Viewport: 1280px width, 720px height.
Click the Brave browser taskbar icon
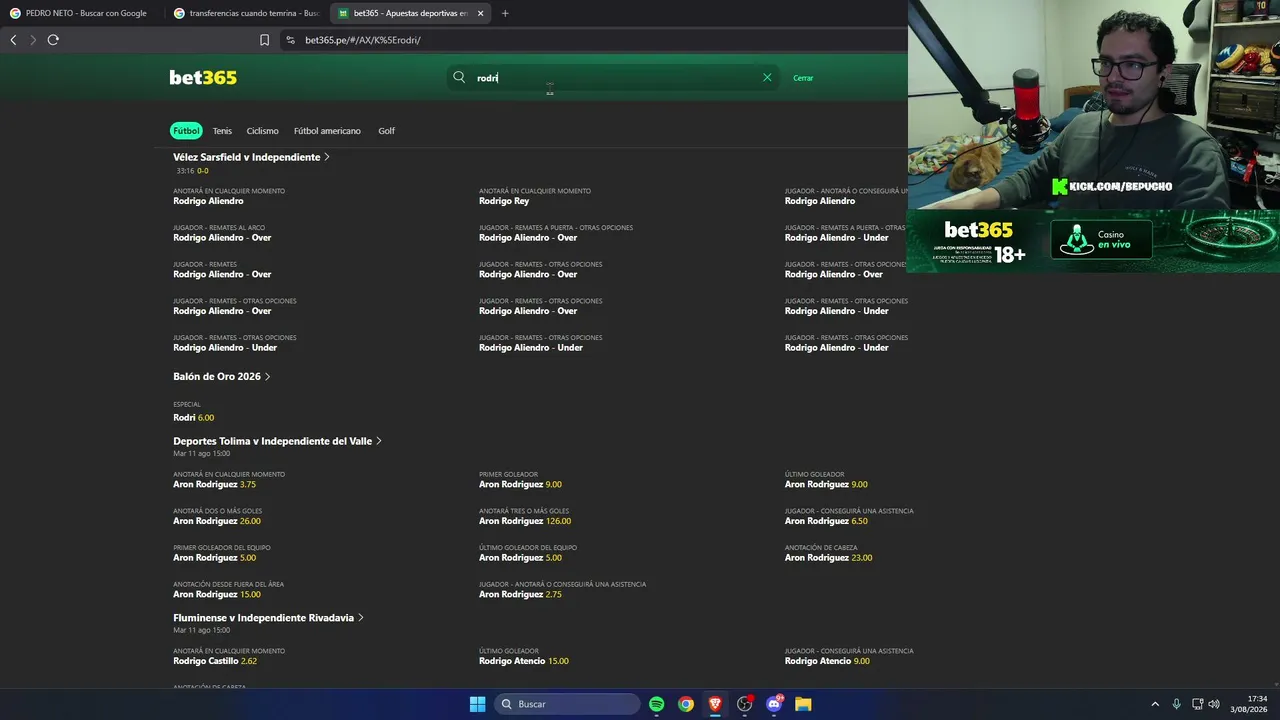click(715, 704)
